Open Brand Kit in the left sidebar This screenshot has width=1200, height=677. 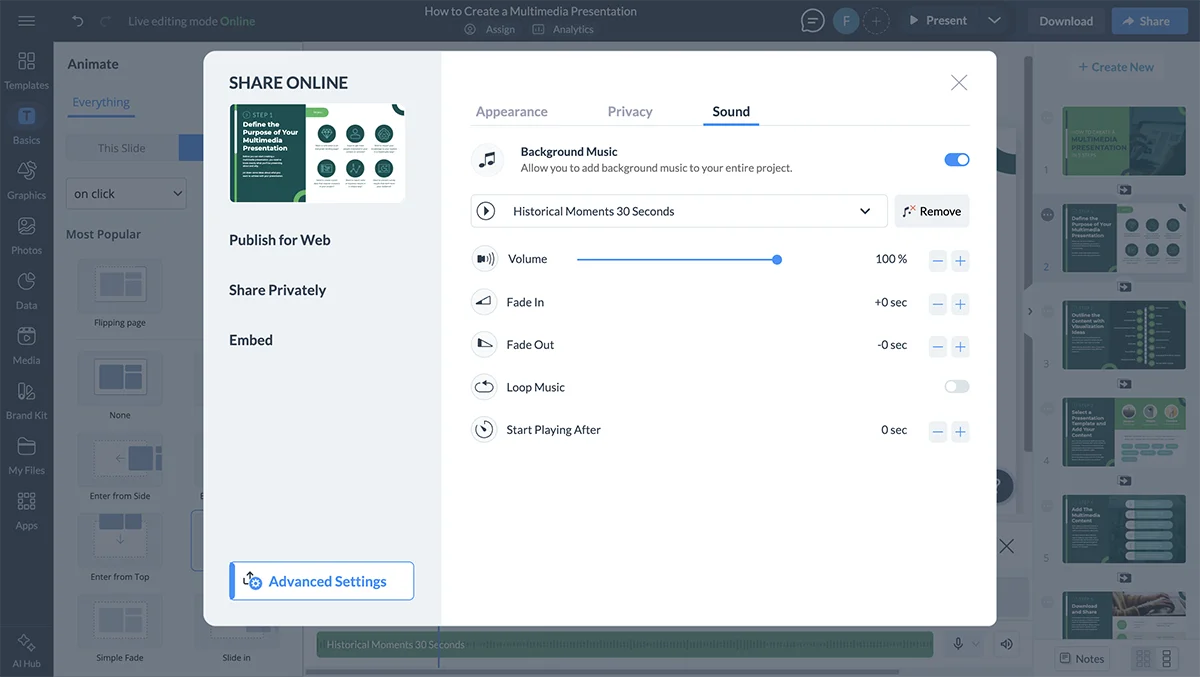(x=26, y=400)
